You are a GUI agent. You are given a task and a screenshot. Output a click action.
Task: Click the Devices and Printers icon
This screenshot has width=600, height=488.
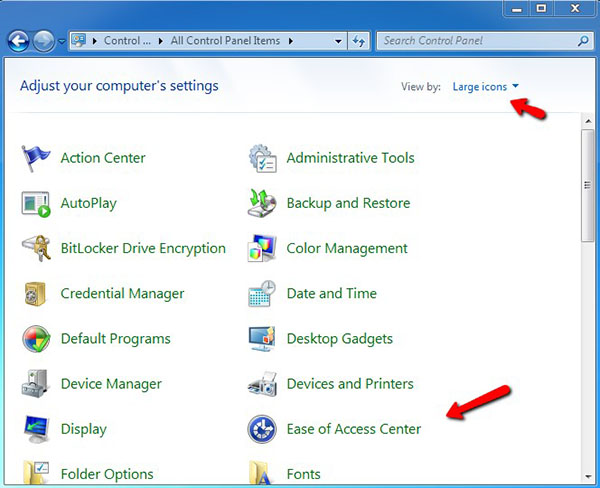click(262, 384)
